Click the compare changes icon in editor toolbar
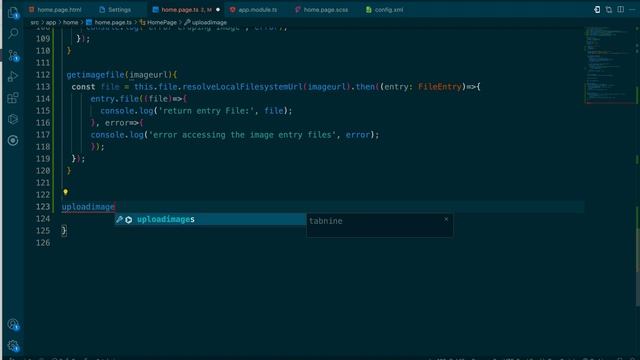The height and width of the screenshot is (360, 640). (x=609, y=9)
